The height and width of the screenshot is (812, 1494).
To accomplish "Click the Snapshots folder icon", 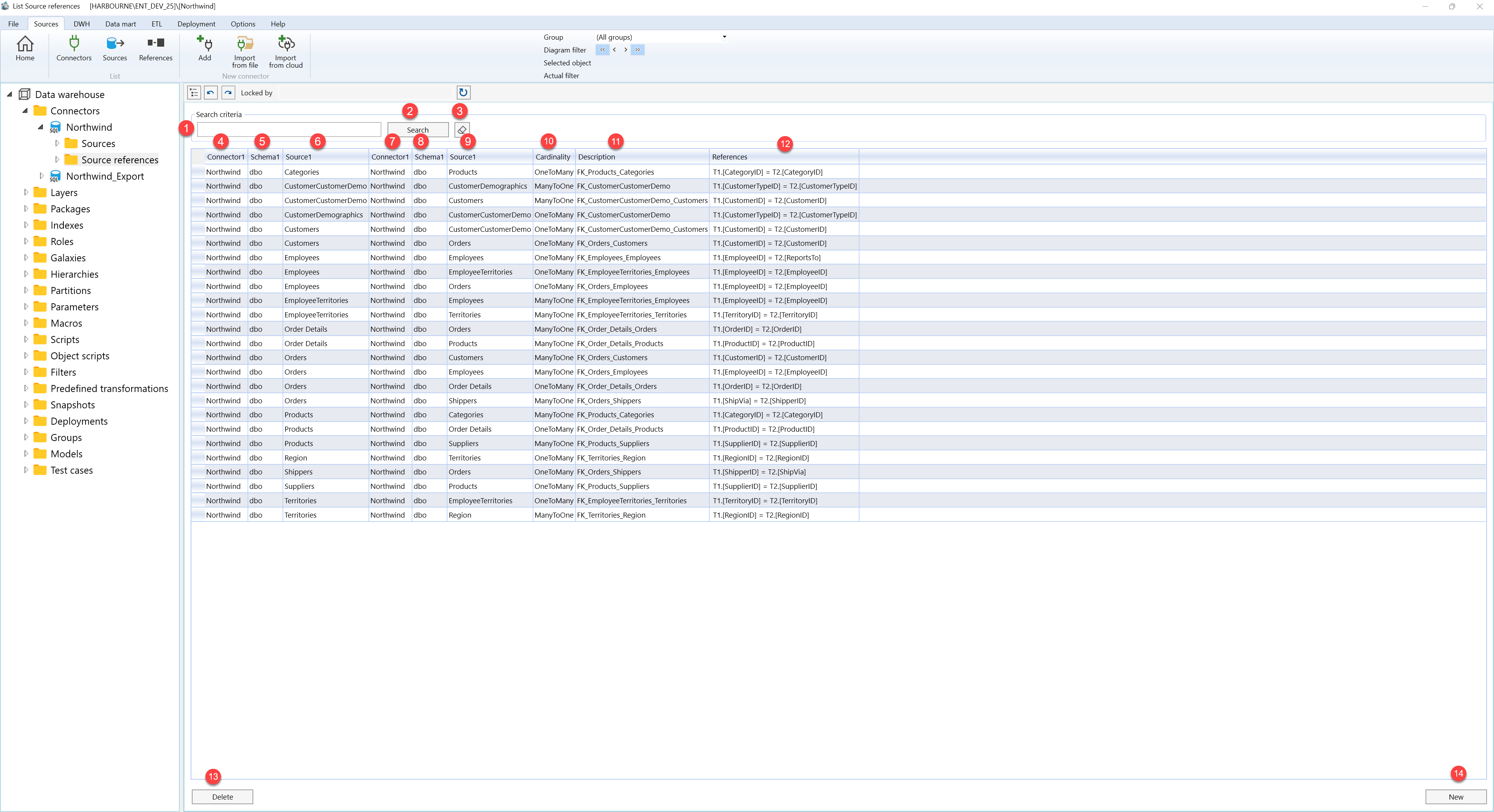I will [40, 404].
